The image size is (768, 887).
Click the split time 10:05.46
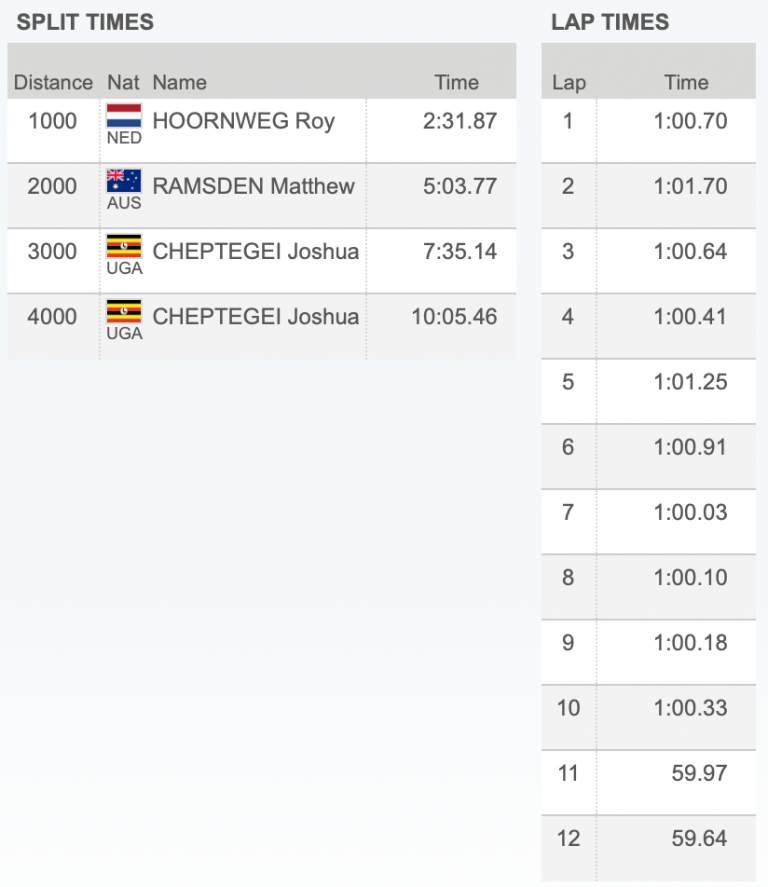coord(454,316)
